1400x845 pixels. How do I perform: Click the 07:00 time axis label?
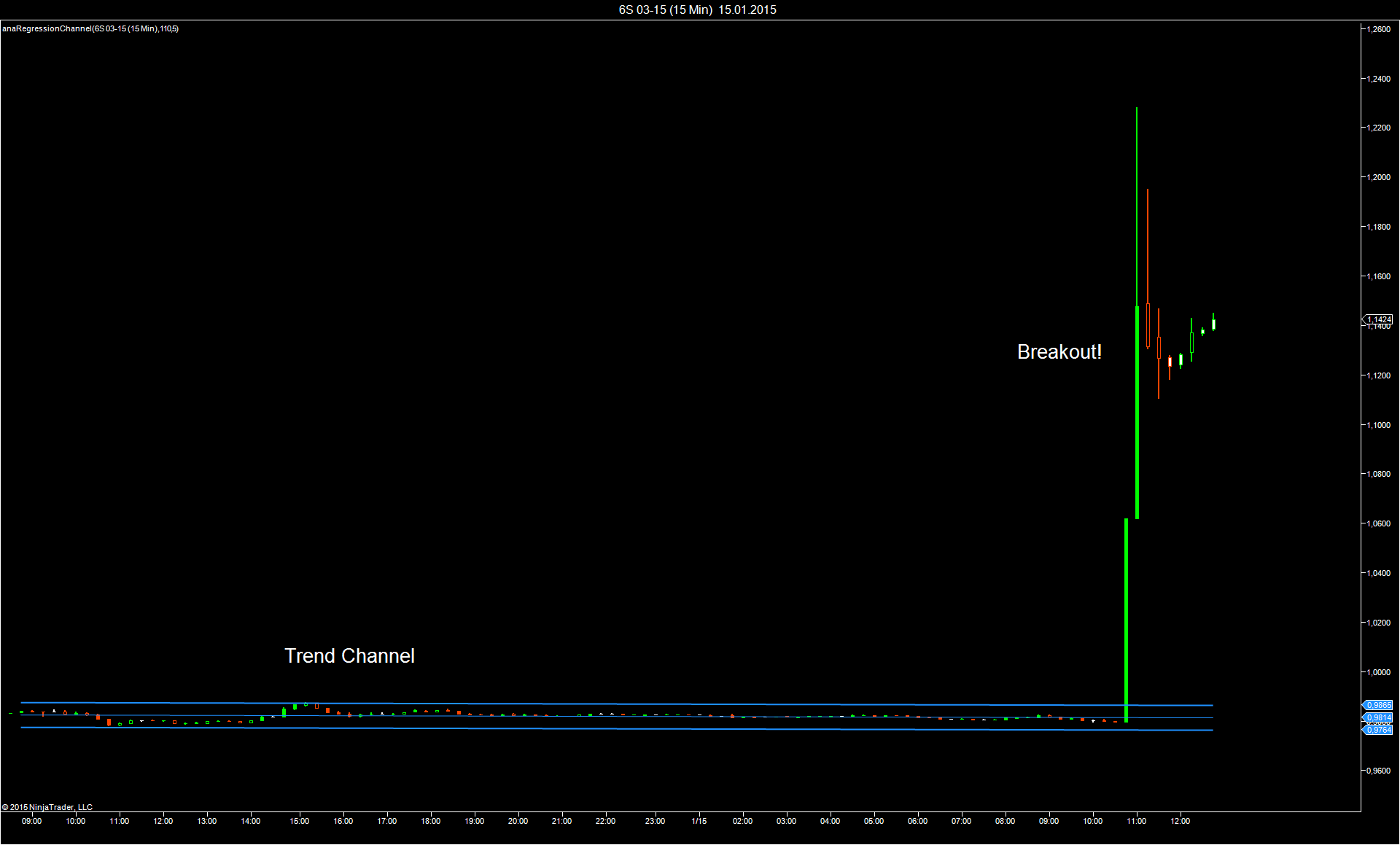[962, 821]
